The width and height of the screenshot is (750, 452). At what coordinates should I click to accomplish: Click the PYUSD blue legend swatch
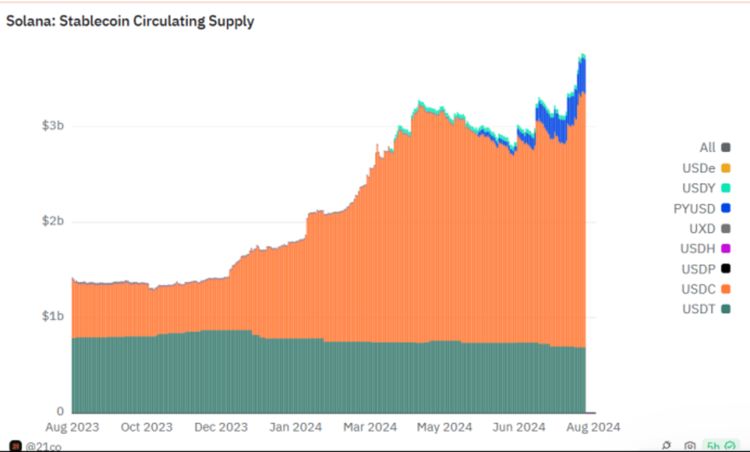click(x=726, y=209)
